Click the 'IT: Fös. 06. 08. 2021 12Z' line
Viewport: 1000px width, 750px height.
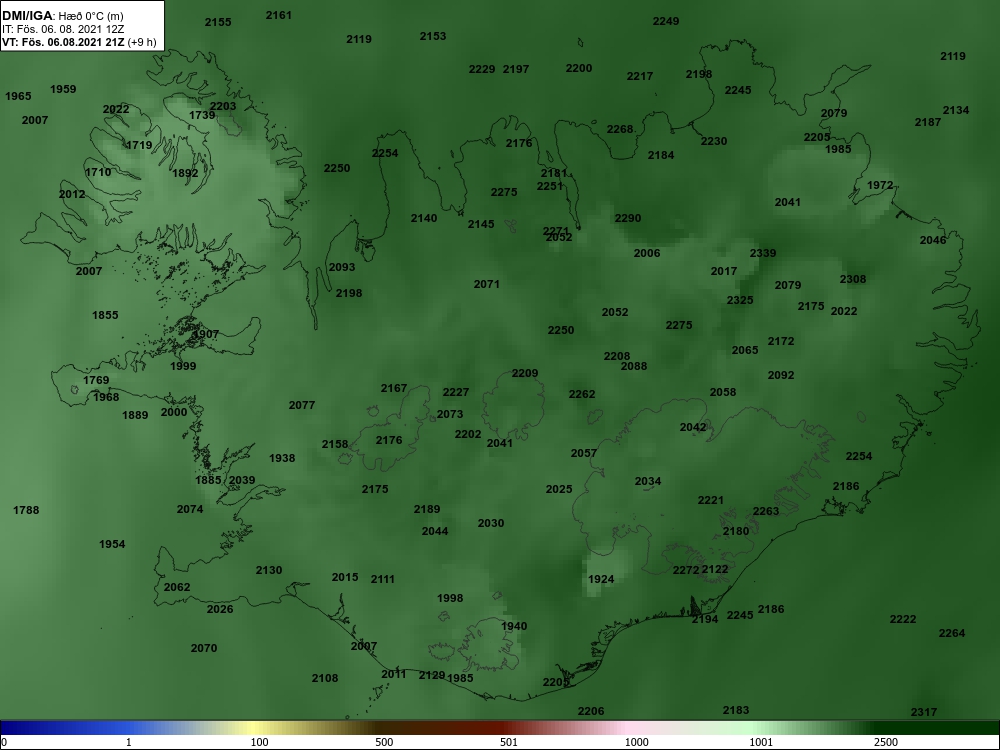pos(62,29)
